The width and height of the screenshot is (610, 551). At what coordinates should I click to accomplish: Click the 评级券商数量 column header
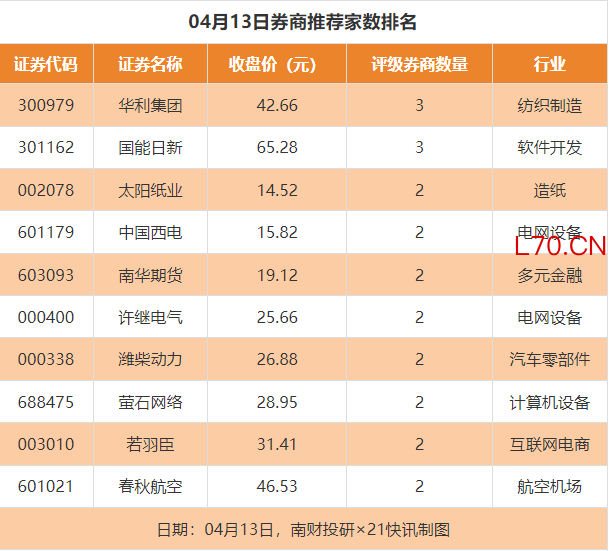(x=419, y=65)
